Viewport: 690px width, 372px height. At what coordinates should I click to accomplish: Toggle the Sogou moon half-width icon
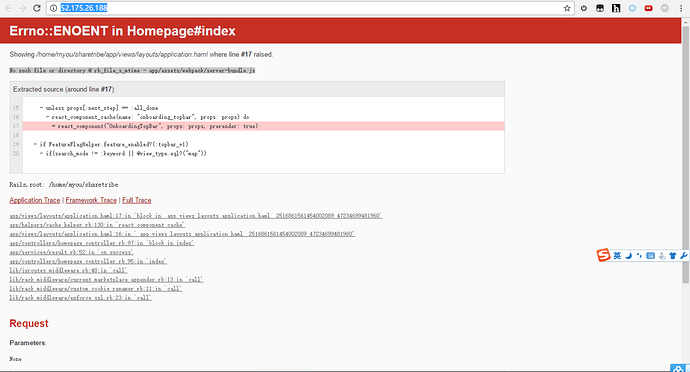[629, 256]
